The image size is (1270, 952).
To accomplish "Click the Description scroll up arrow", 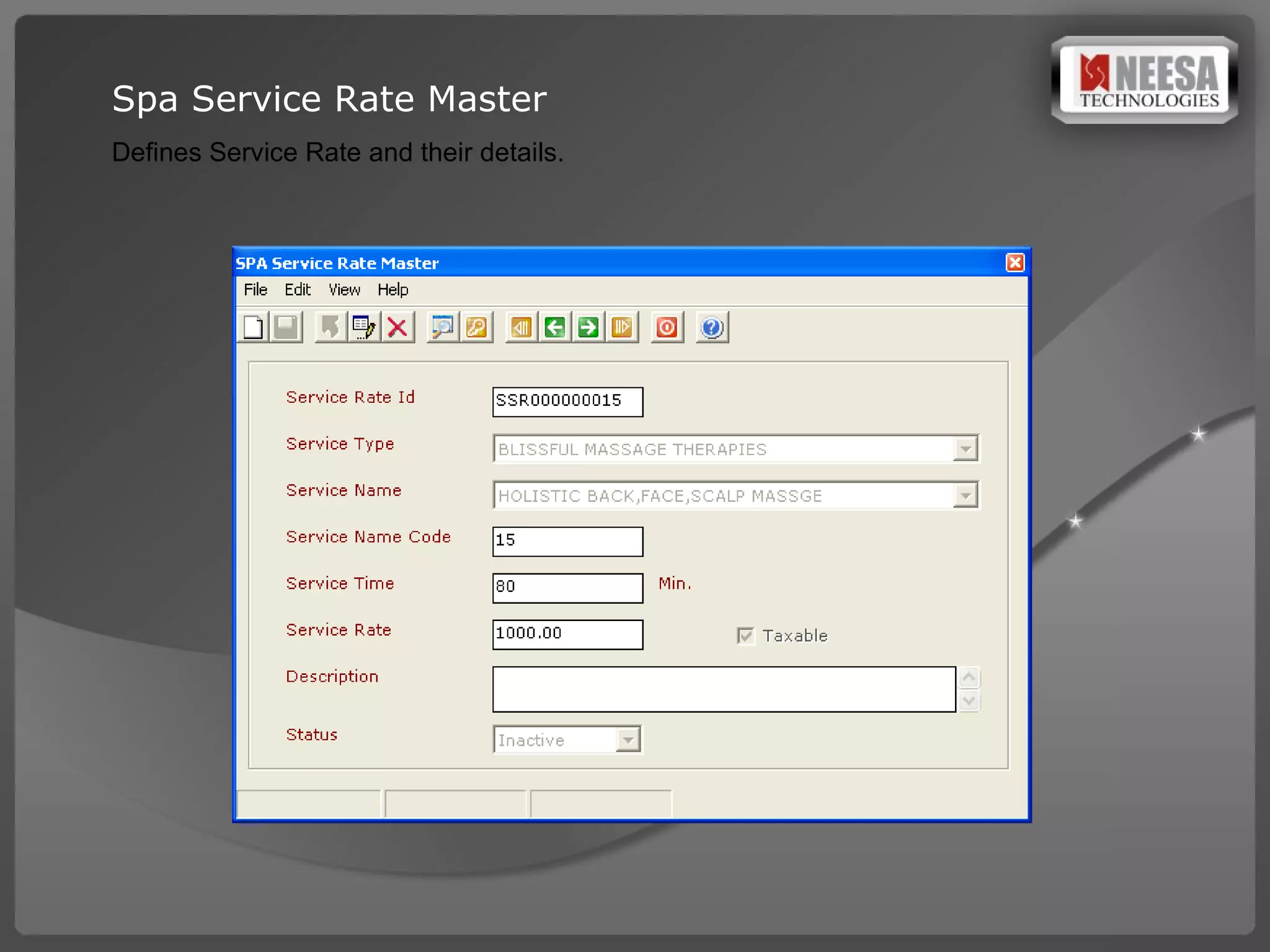I will pyautogui.click(x=969, y=677).
